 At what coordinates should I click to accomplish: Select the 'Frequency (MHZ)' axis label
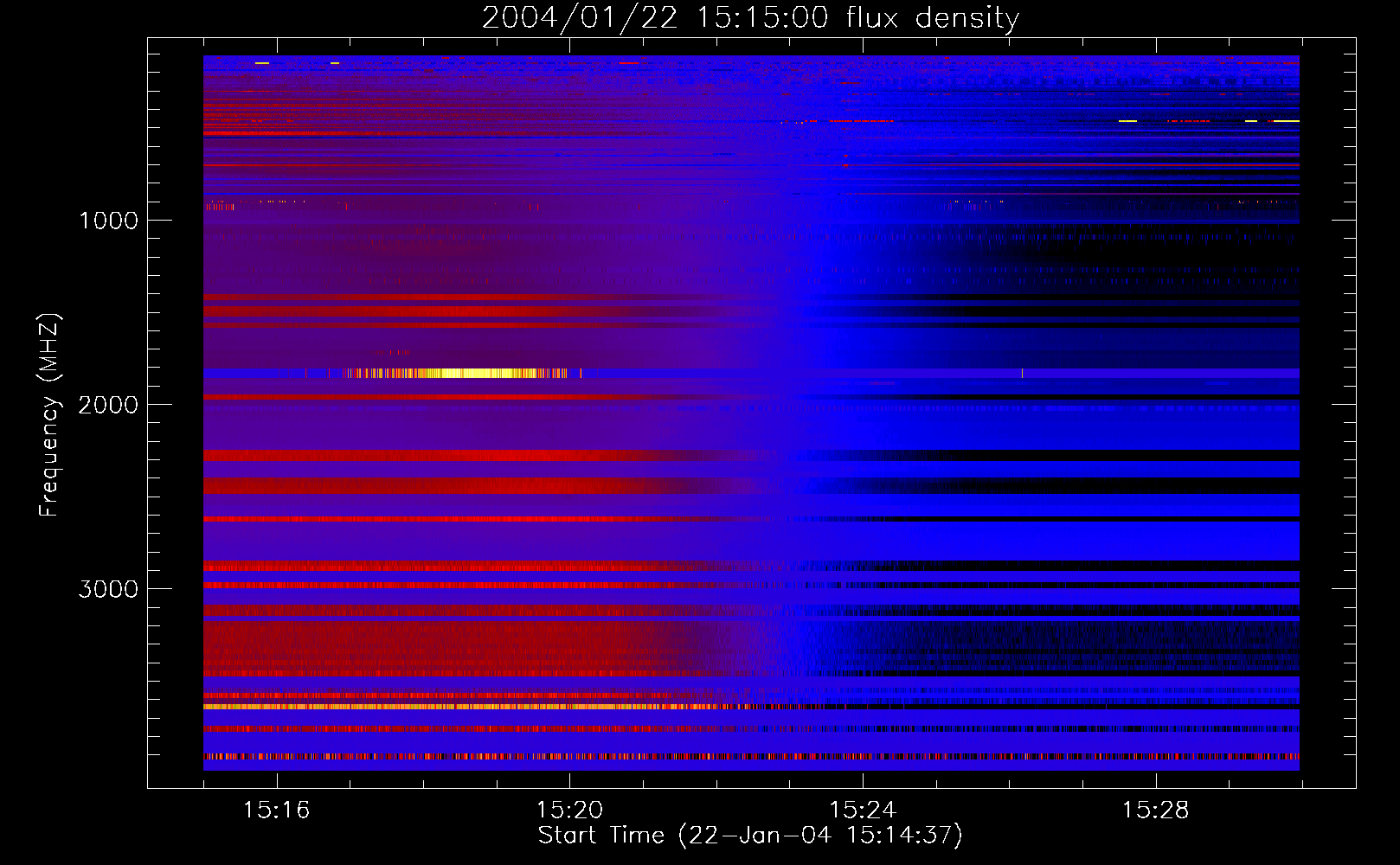tap(49, 415)
